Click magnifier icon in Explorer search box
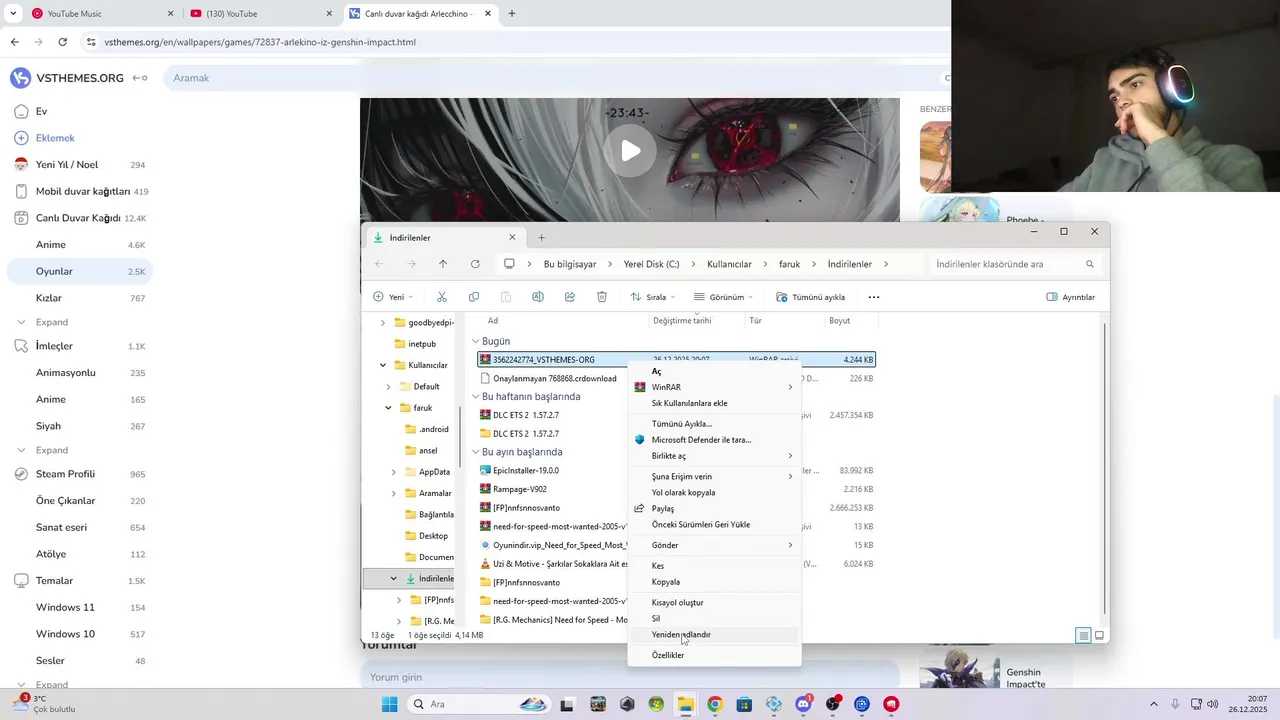 (1090, 264)
